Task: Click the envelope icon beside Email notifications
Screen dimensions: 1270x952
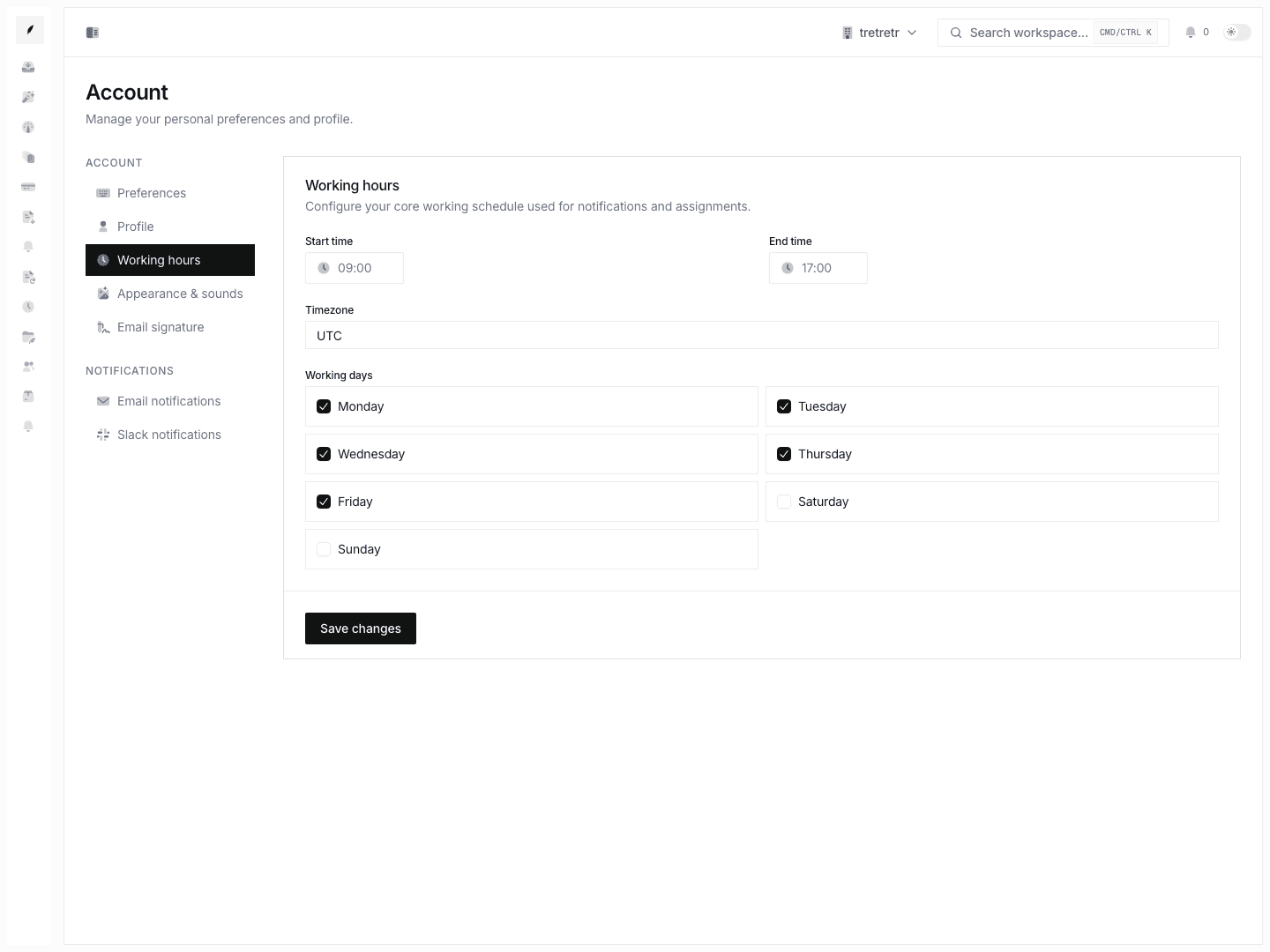Action: coord(103,401)
